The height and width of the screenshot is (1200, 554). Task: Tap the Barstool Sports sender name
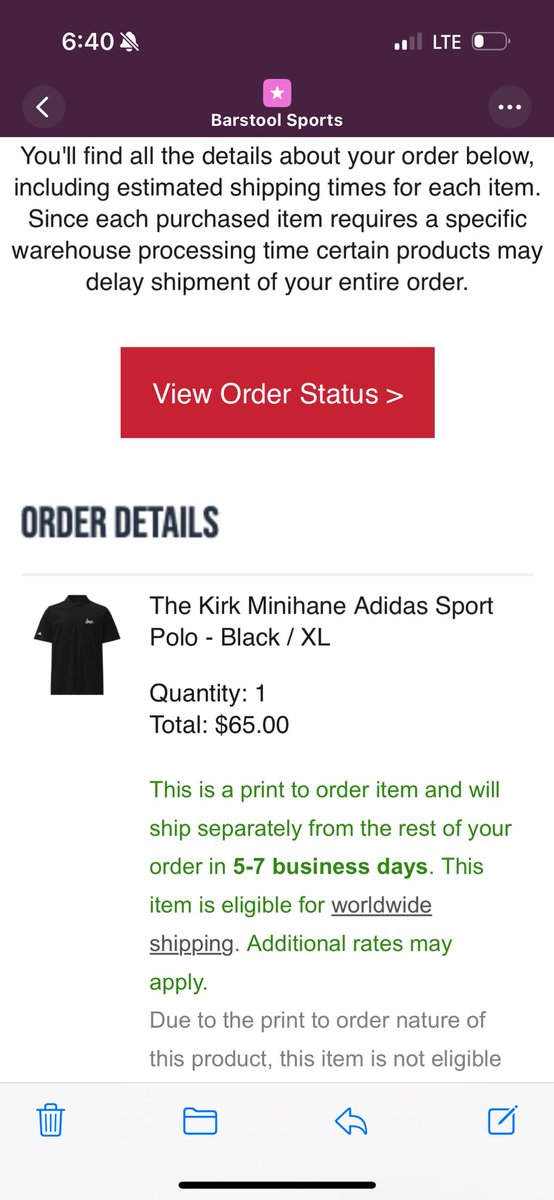277,121
